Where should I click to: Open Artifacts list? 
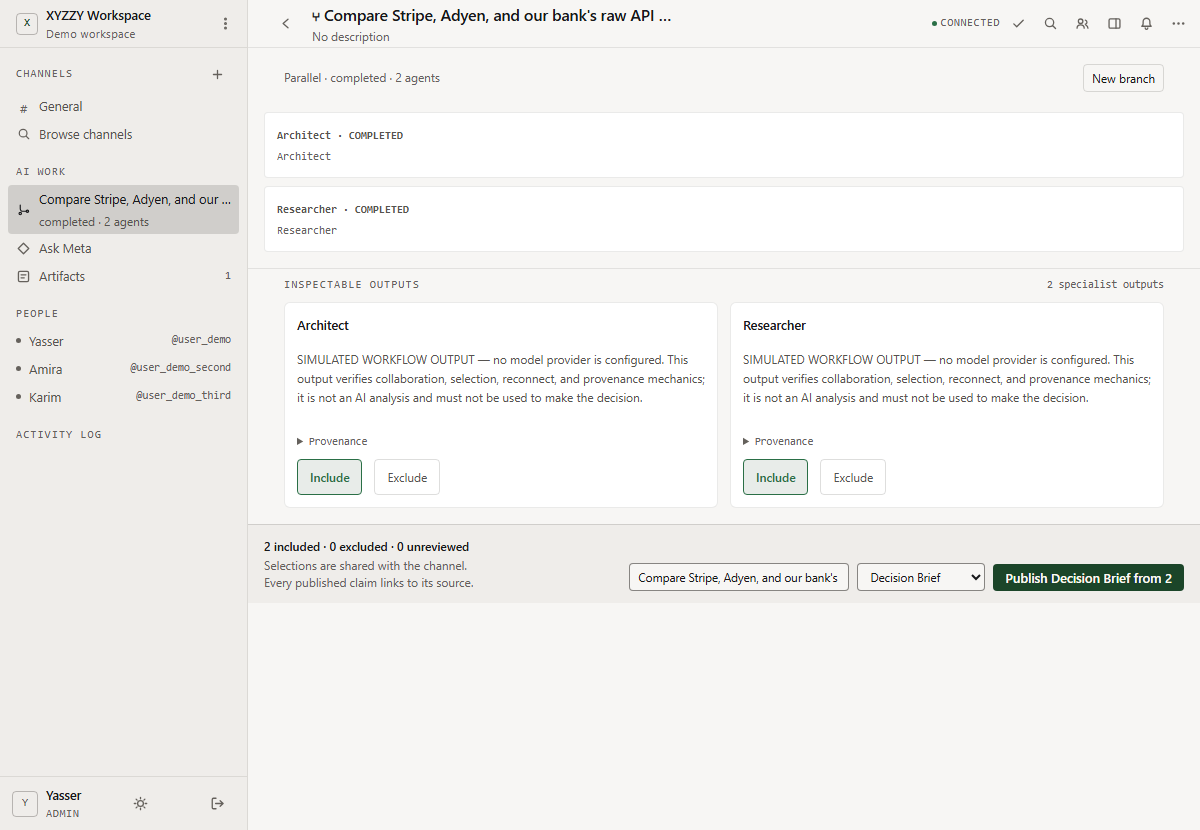click(123, 277)
